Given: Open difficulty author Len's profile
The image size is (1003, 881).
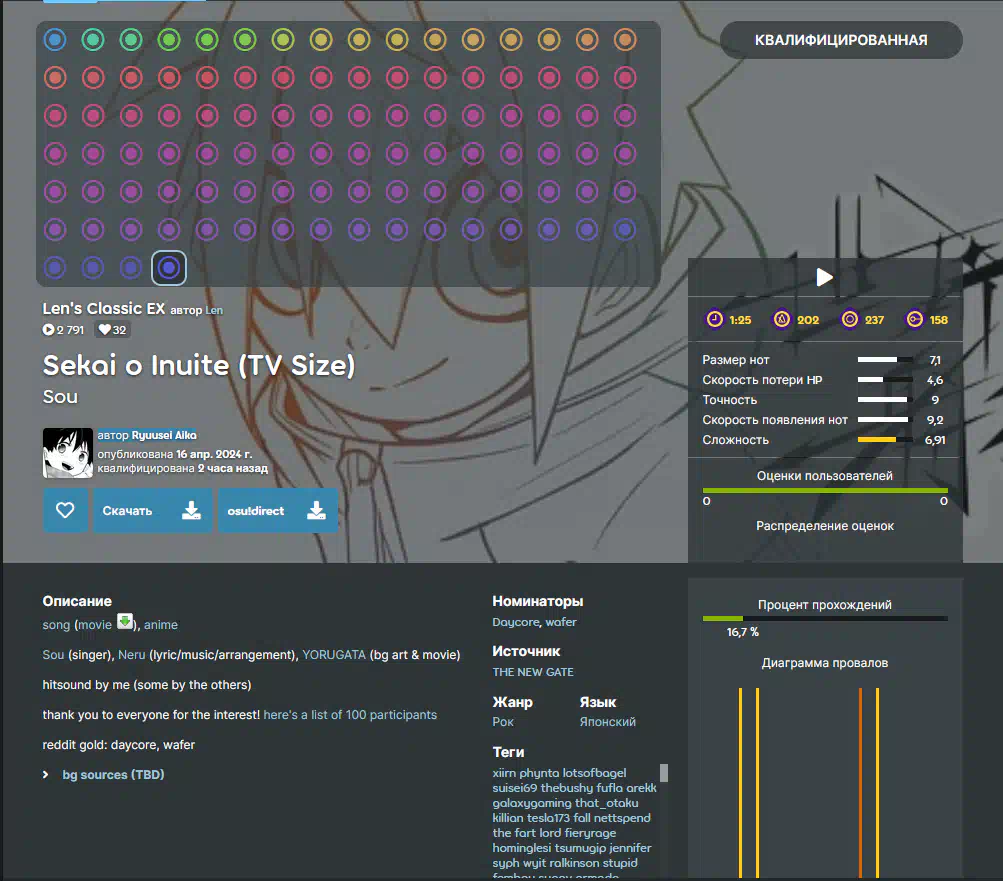Looking at the screenshot, I should (x=214, y=310).
